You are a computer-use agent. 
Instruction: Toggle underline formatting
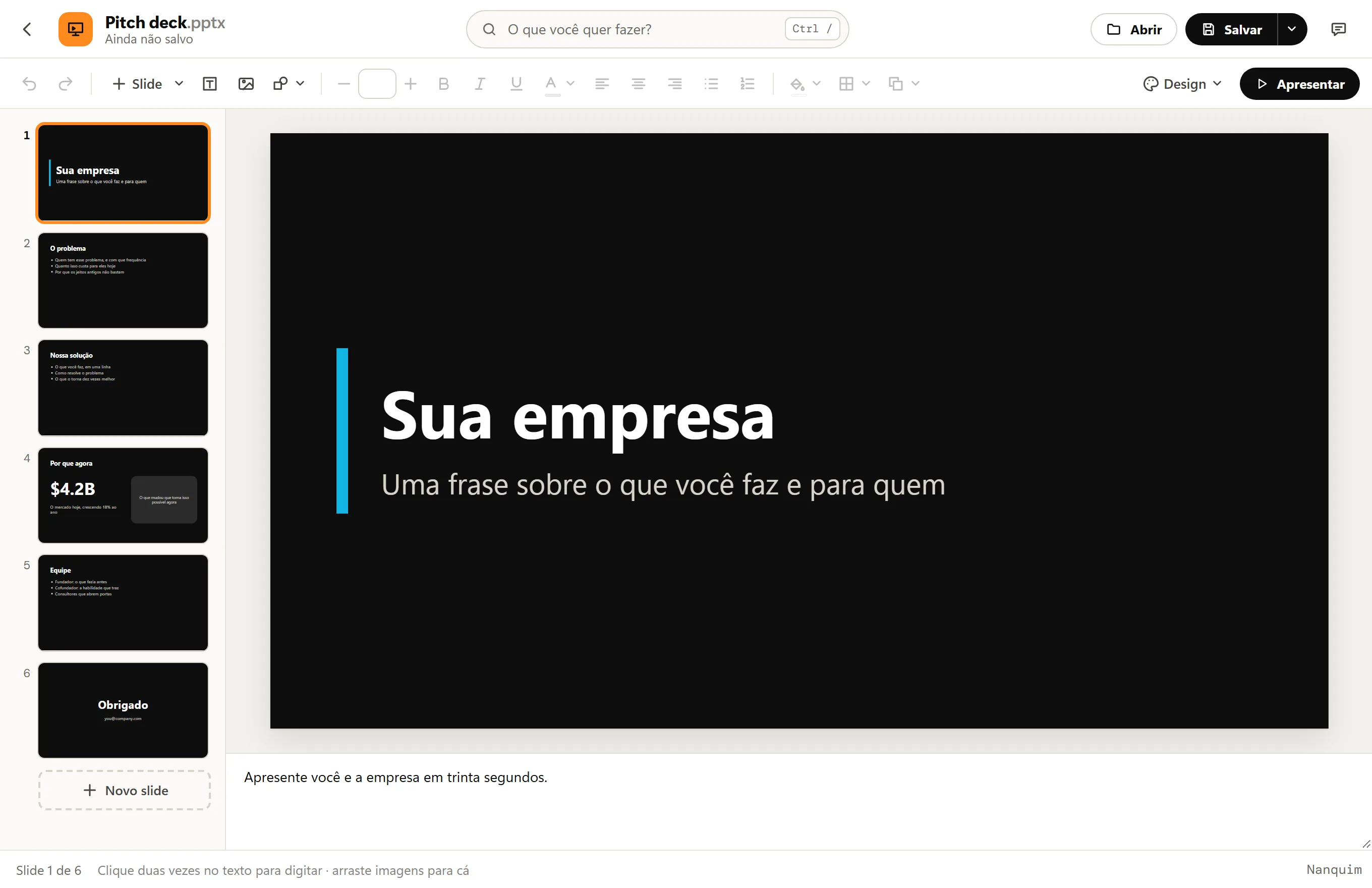pyautogui.click(x=517, y=84)
